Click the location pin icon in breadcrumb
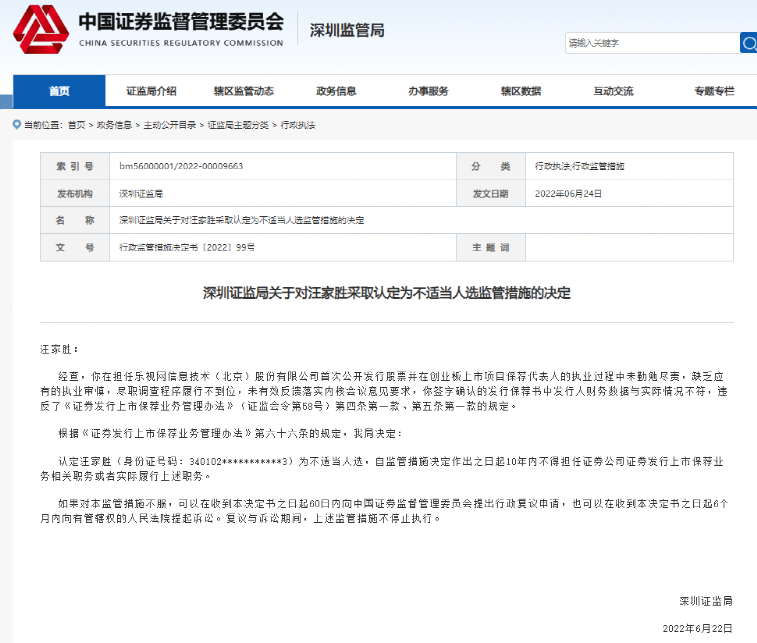The width and height of the screenshot is (757, 643). [x=16, y=125]
